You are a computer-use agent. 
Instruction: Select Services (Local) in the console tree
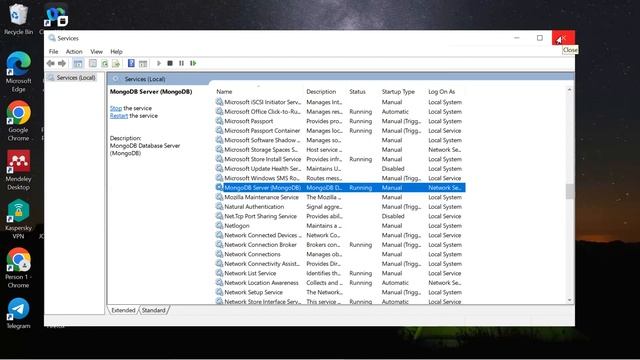(76, 78)
